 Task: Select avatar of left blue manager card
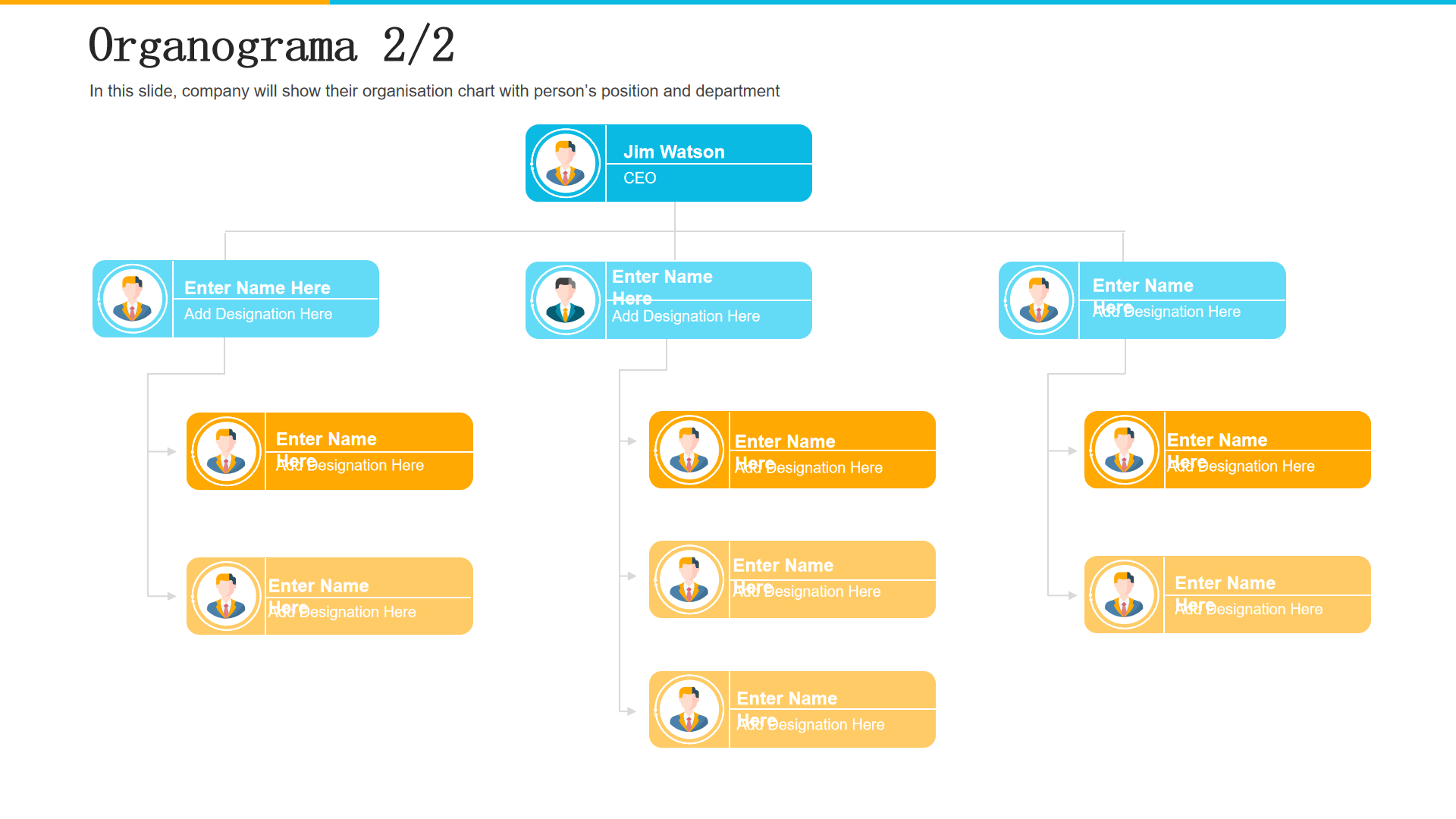133,299
